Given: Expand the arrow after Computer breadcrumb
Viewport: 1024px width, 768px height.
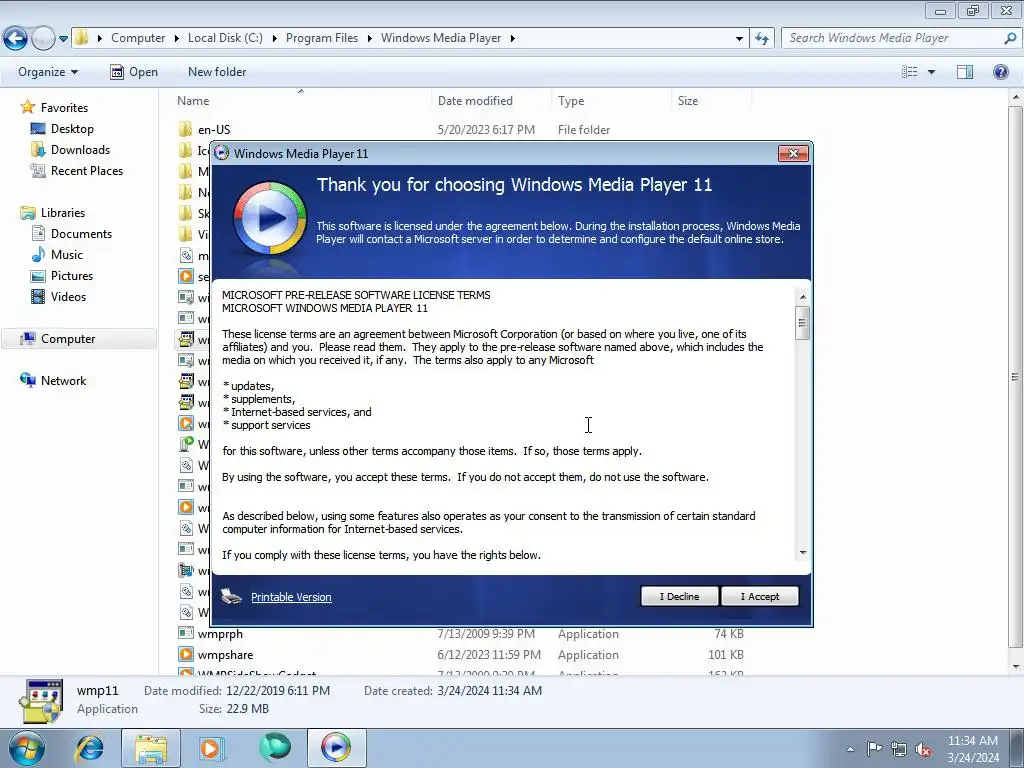Looking at the screenshot, I should [x=176, y=39].
